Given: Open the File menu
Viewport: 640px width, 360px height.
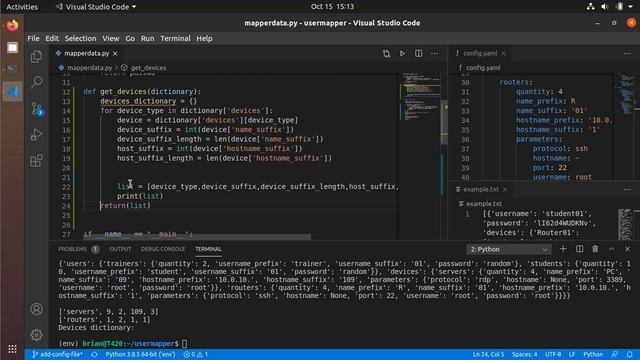Looking at the screenshot, I should click(33, 38).
